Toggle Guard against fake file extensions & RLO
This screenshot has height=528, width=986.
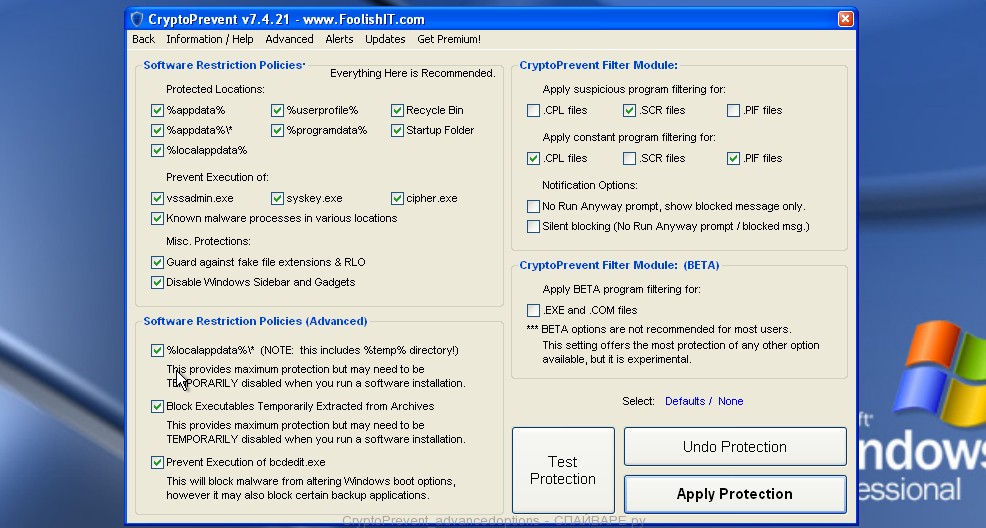pos(157,263)
